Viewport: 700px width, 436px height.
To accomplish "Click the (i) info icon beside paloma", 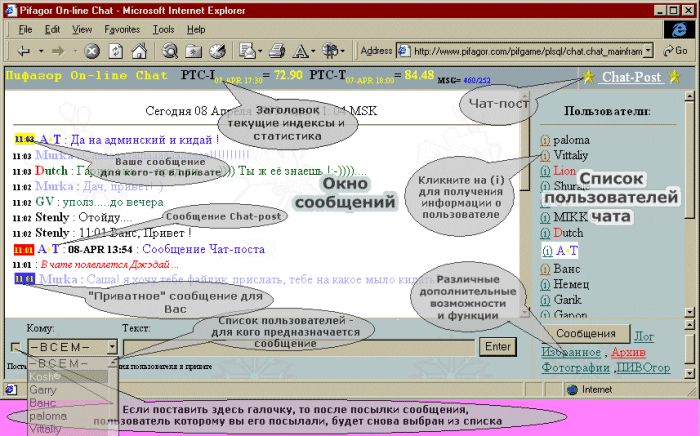I will click(545, 141).
